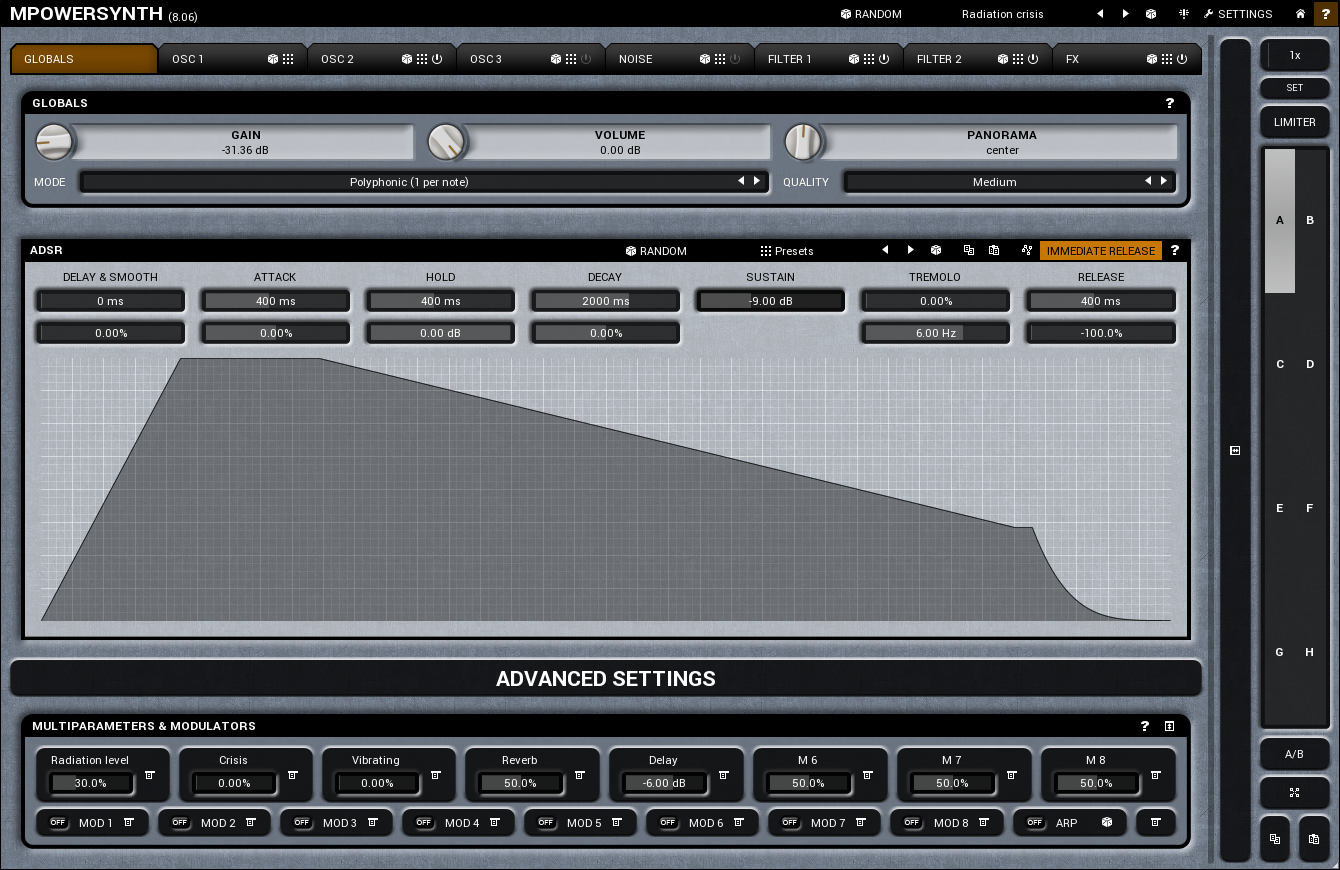This screenshot has height=870, width=1340.
Task: Load a random preset via the top bar dice
Action: (1151, 14)
